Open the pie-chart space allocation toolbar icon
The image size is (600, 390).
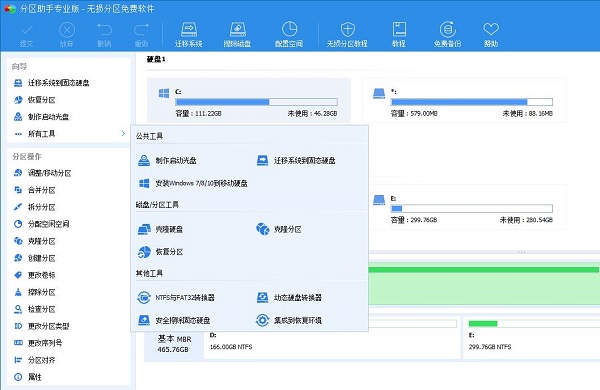point(289,35)
